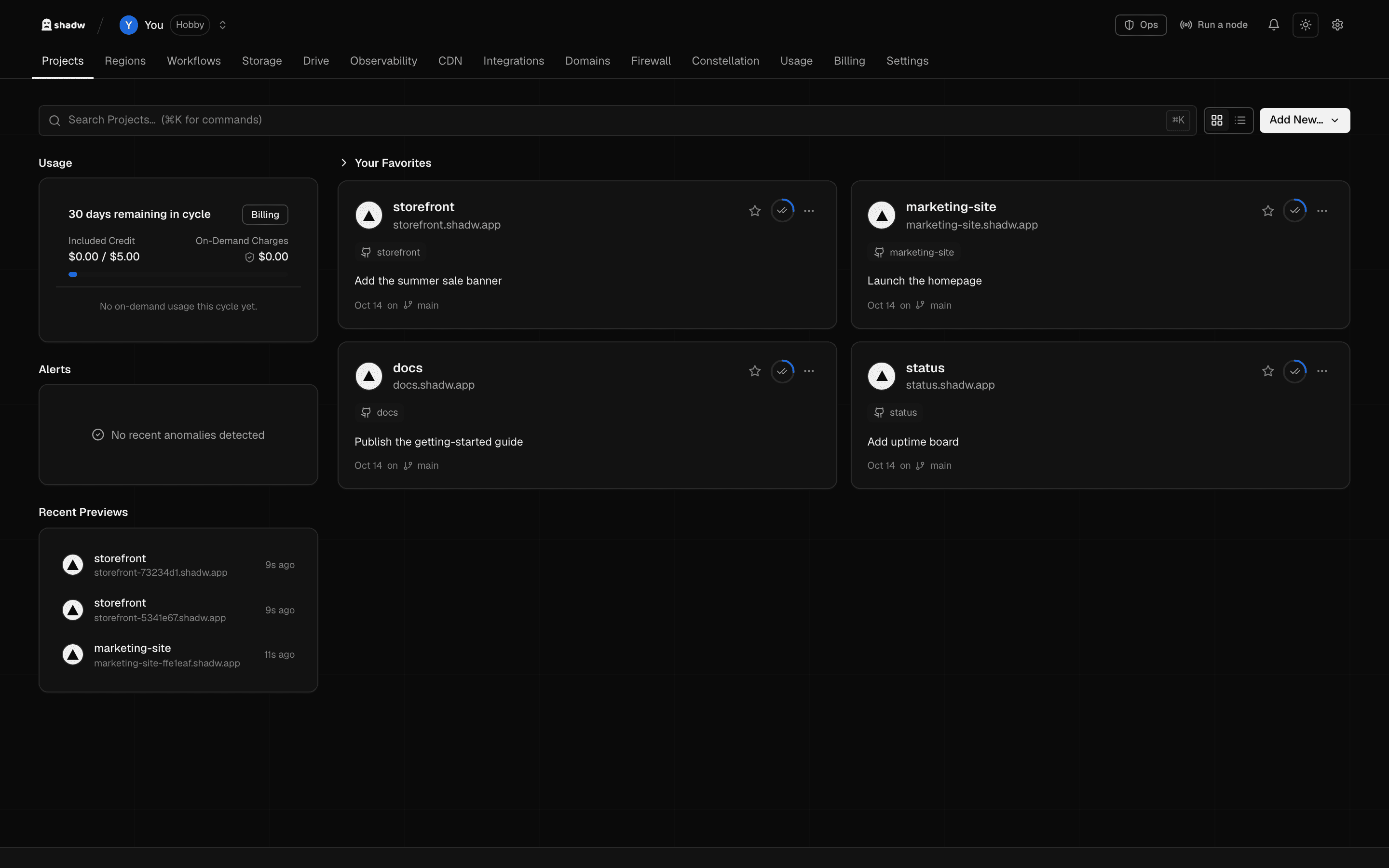The width and height of the screenshot is (1389, 868).
Task: Open storefront-73234d1 recent preview
Action: tap(178, 565)
